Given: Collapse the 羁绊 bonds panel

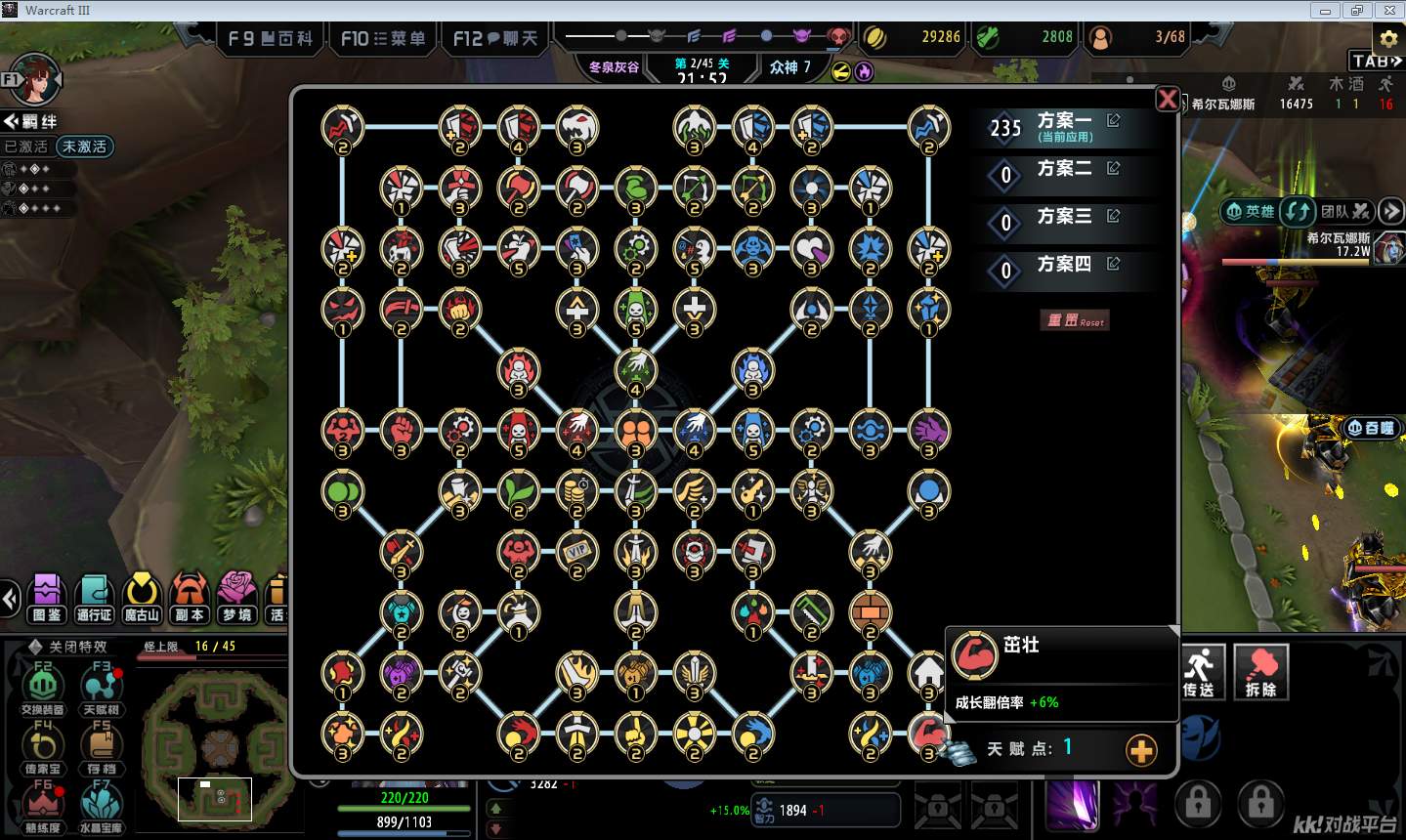Looking at the screenshot, I should pos(30,122).
